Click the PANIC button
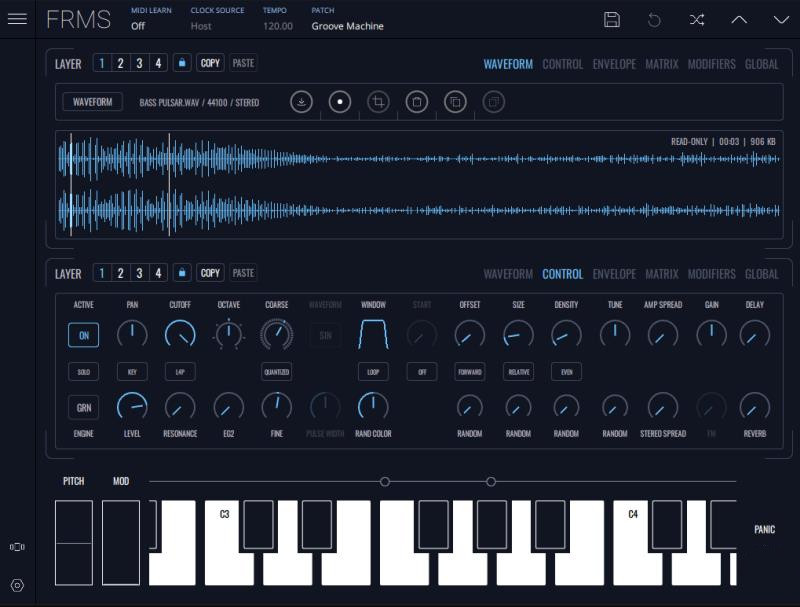 coord(764,529)
